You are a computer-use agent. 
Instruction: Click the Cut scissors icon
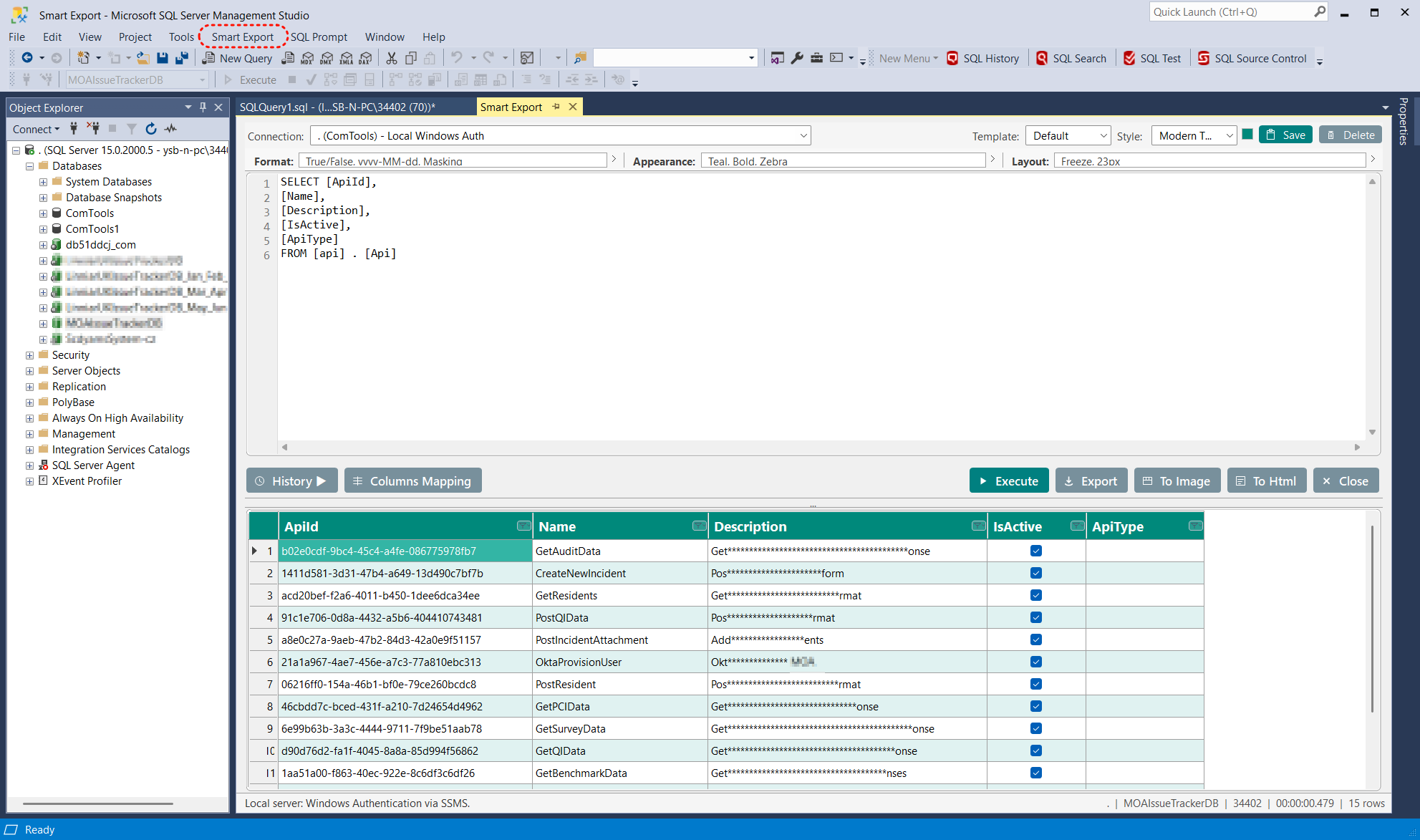[391, 58]
